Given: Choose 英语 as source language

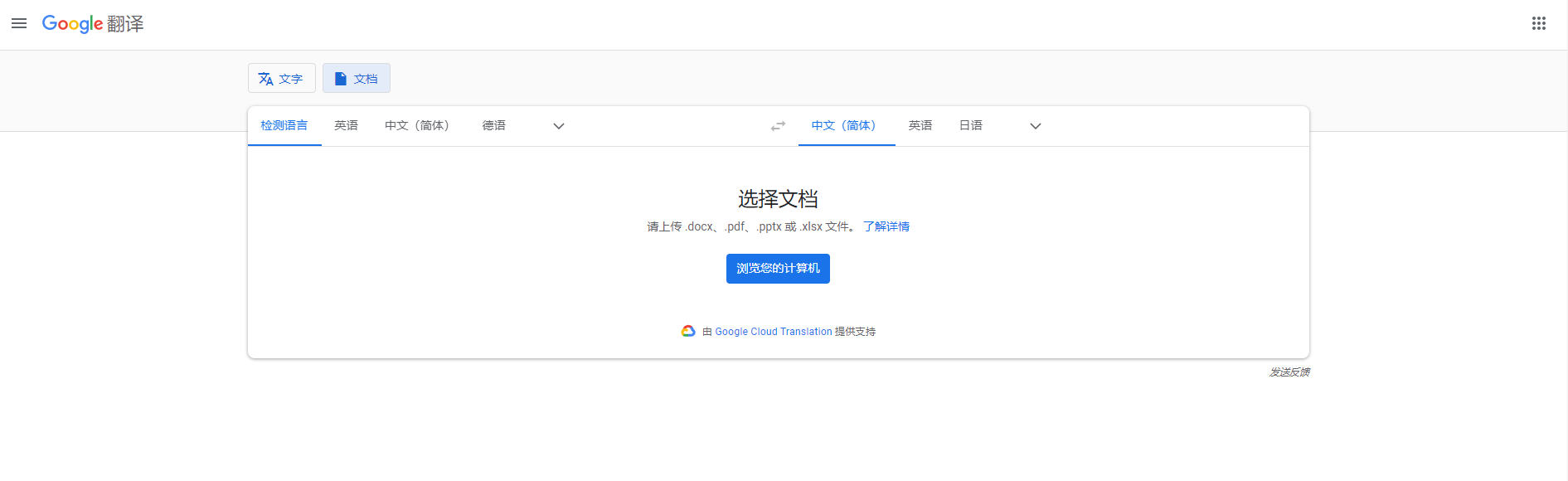Looking at the screenshot, I should [x=346, y=126].
